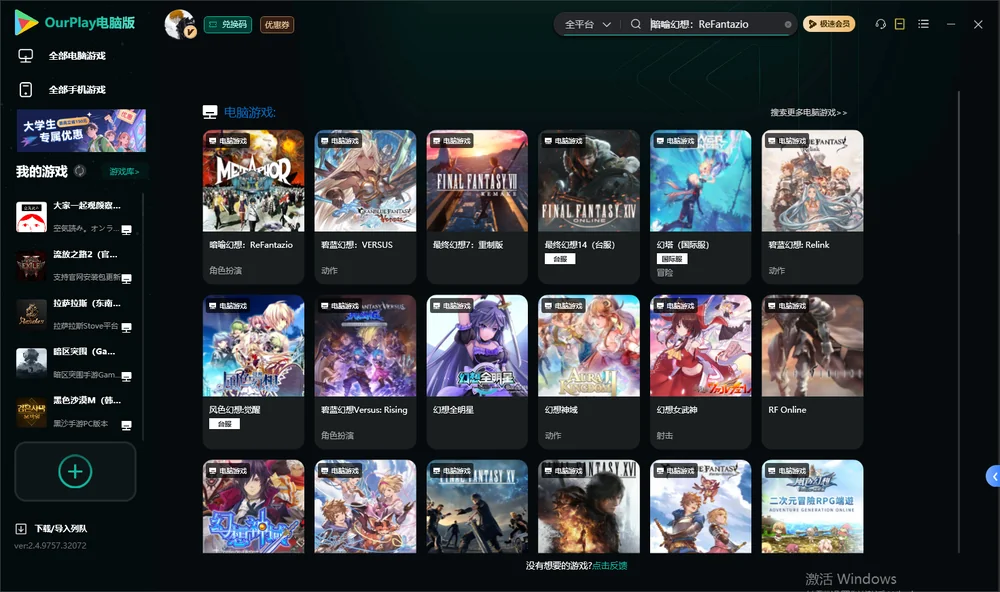Screen dimensions: 1000x592
Task: Select 暗区突围 in my games list
Action: click(75, 363)
